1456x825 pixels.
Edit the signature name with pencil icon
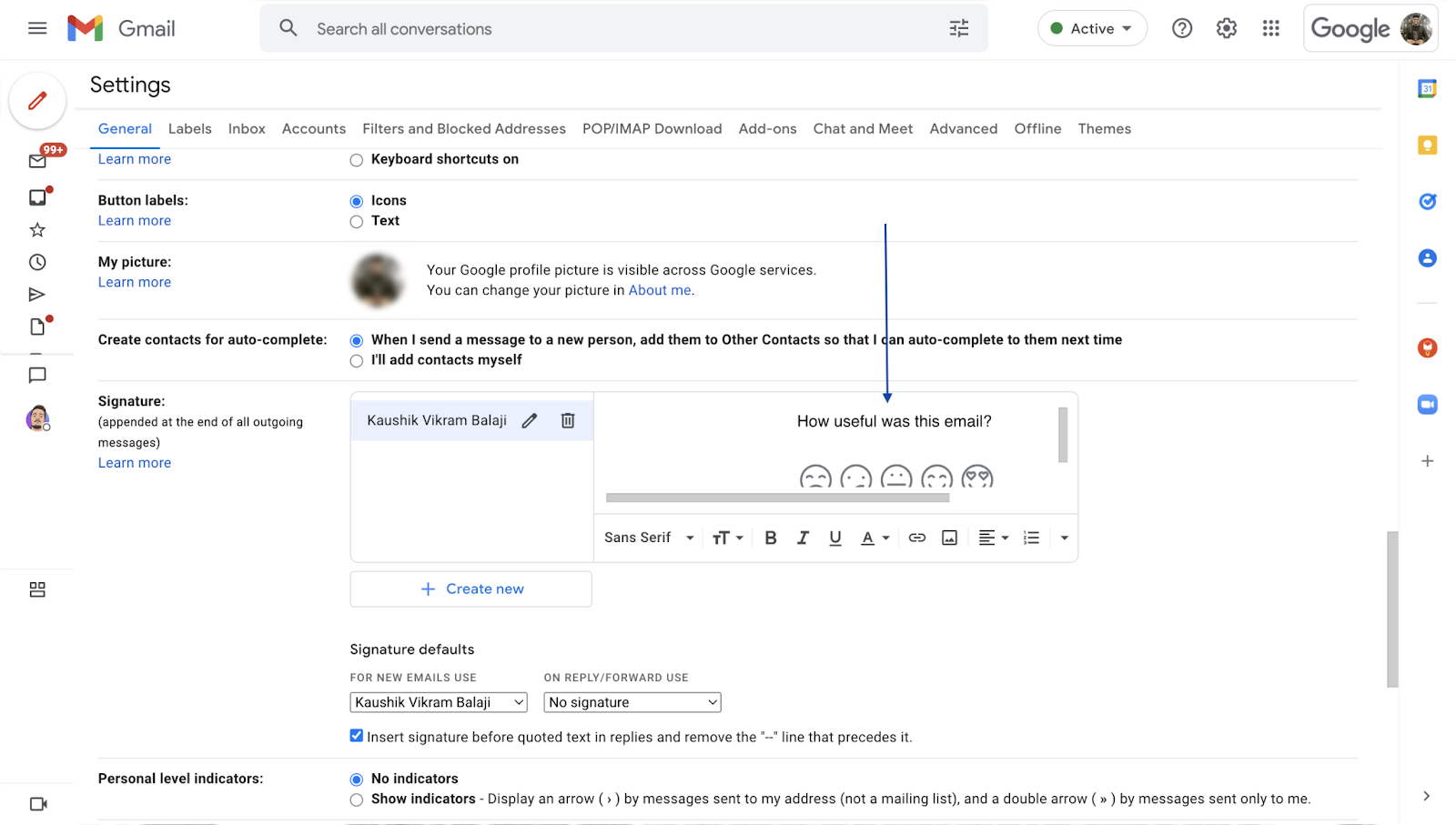click(530, 420)
